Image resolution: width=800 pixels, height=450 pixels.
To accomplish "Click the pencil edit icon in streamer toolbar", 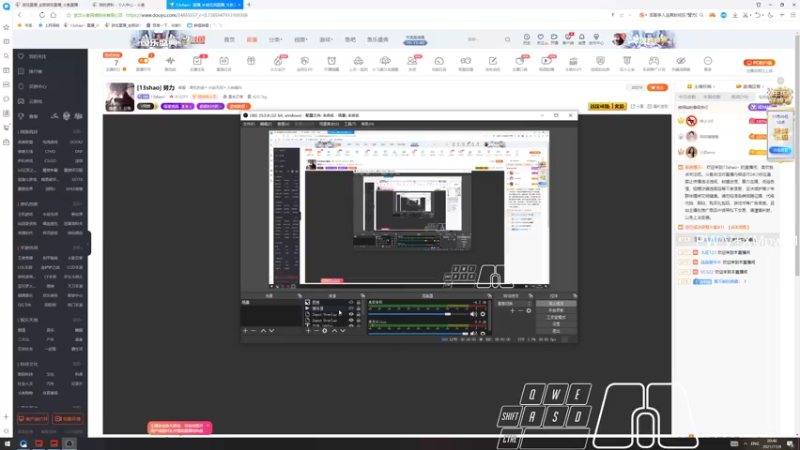I will tap(493, 61).
